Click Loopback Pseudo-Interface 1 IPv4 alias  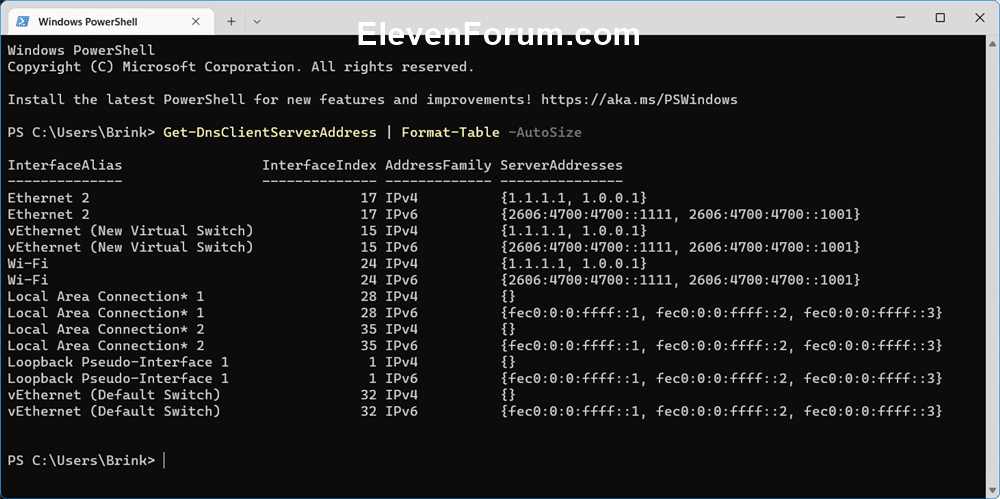click(118, 362)
